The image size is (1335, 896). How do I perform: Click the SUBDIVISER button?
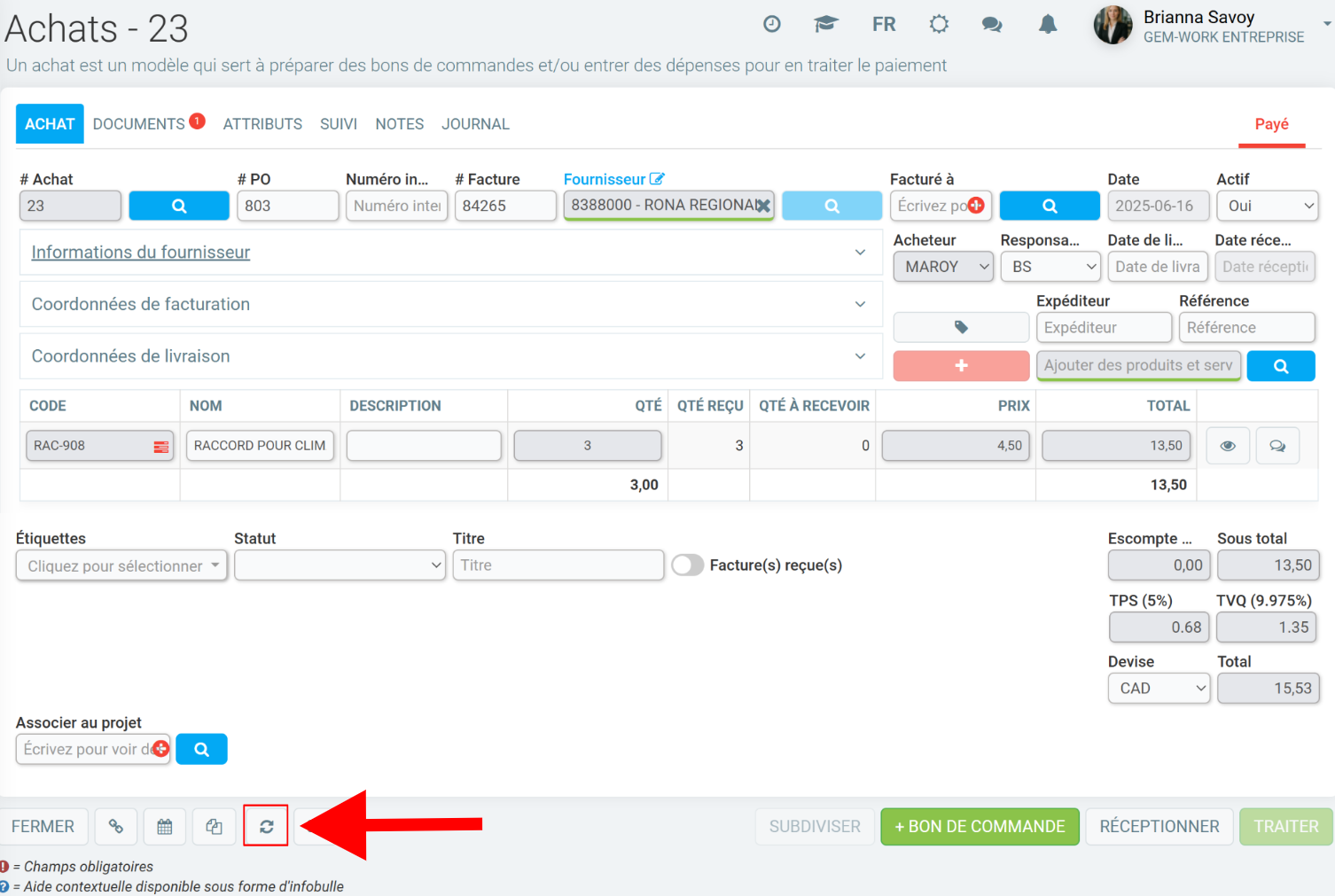tap(815, 826)
